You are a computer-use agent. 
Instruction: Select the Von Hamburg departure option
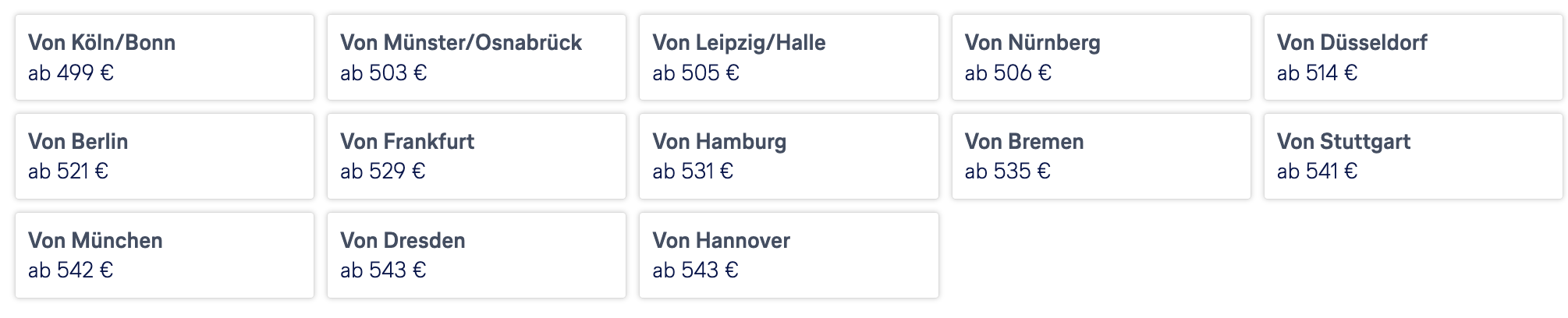(x=788, y=156)
